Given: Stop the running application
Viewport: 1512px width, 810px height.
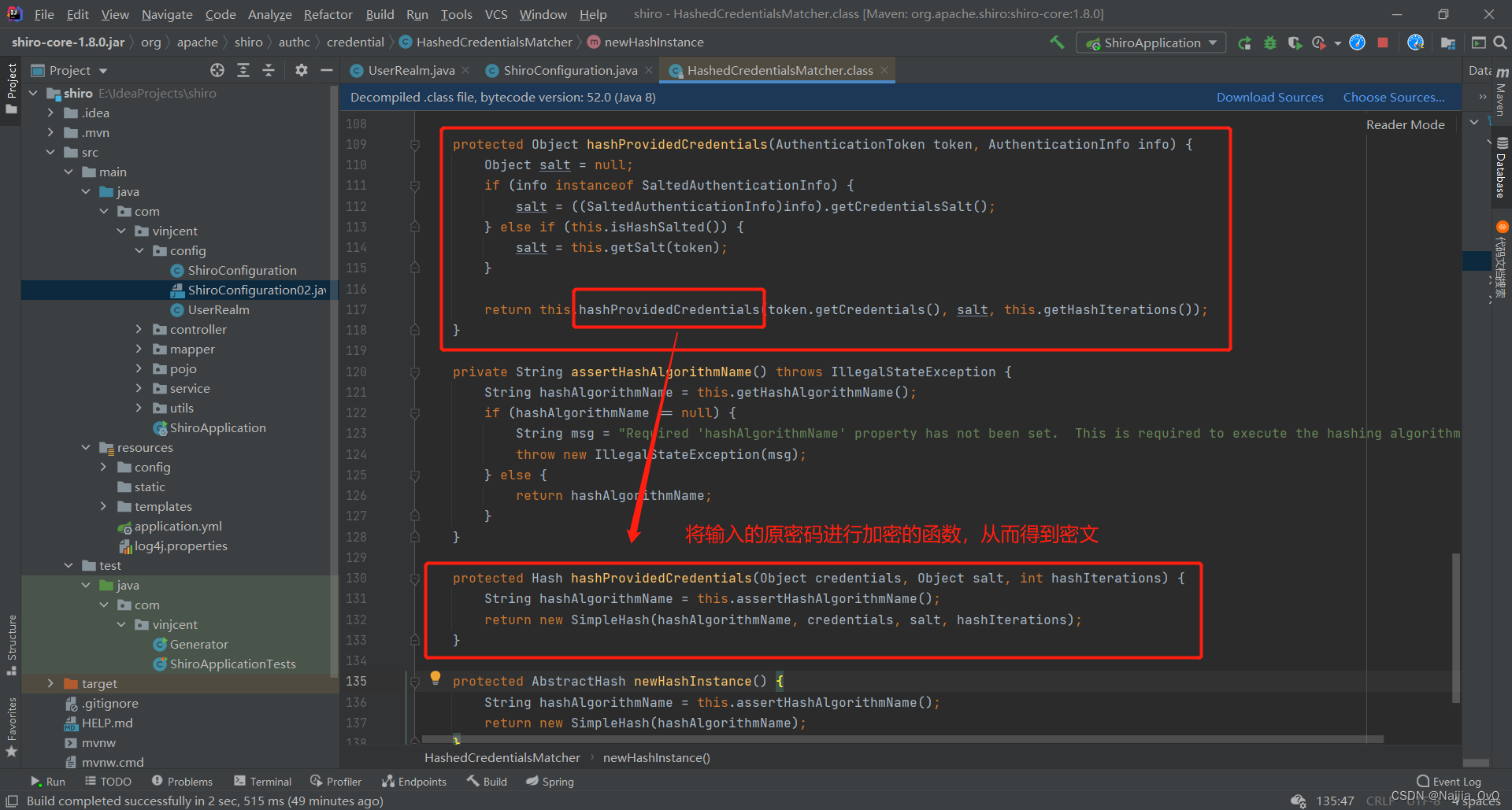Looking at the screenshot, I should coord(1382,43).
